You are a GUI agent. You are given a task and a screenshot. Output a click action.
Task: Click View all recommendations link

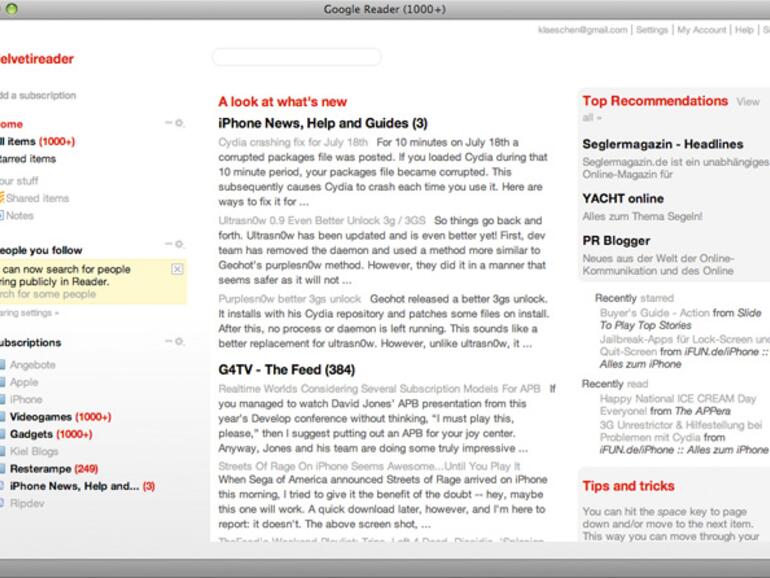click(747, 102)
